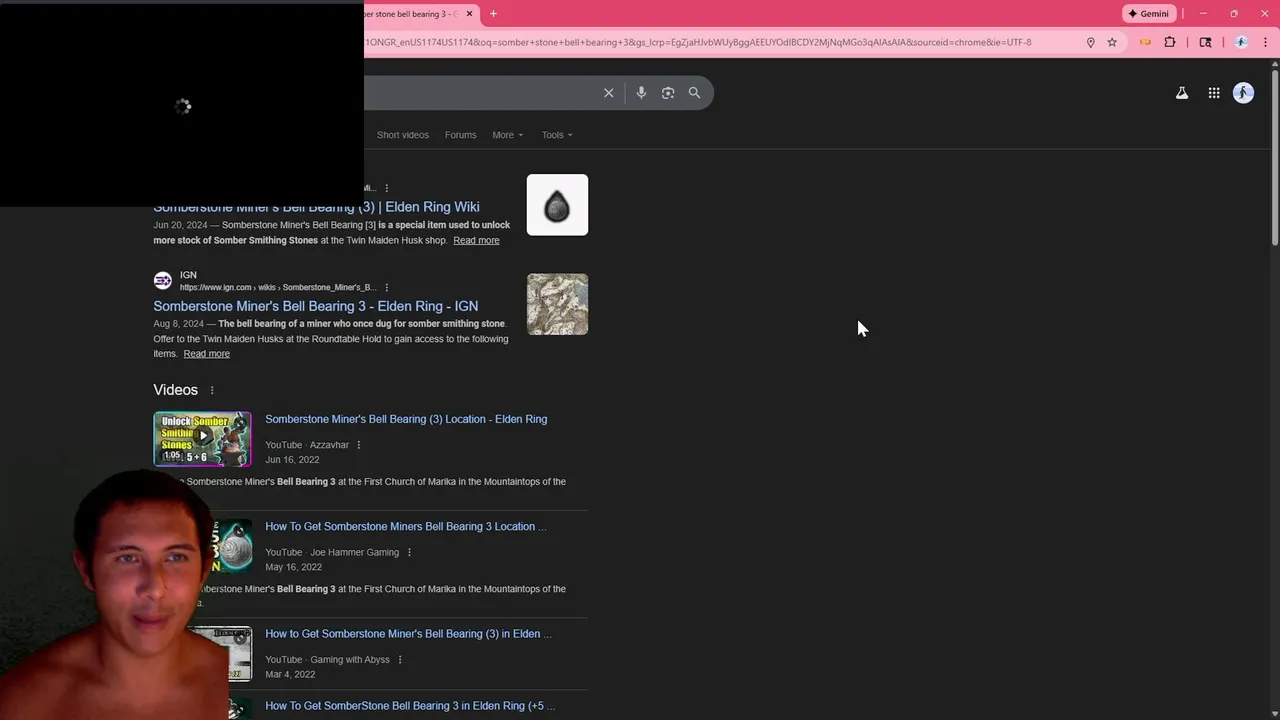Viewport: 1280px width, 720px height.
Task: Click the Mar 4, 2022 video date
Action: (290, 674)
